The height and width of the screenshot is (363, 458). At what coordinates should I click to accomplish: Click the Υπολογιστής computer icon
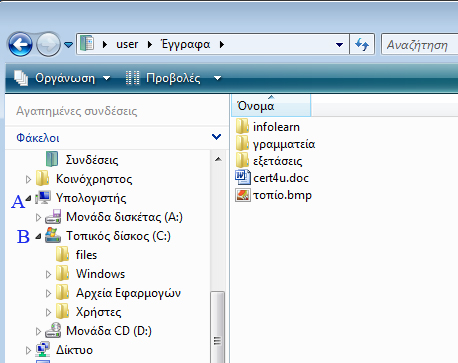pyautogui.click(x=43, y=197)
